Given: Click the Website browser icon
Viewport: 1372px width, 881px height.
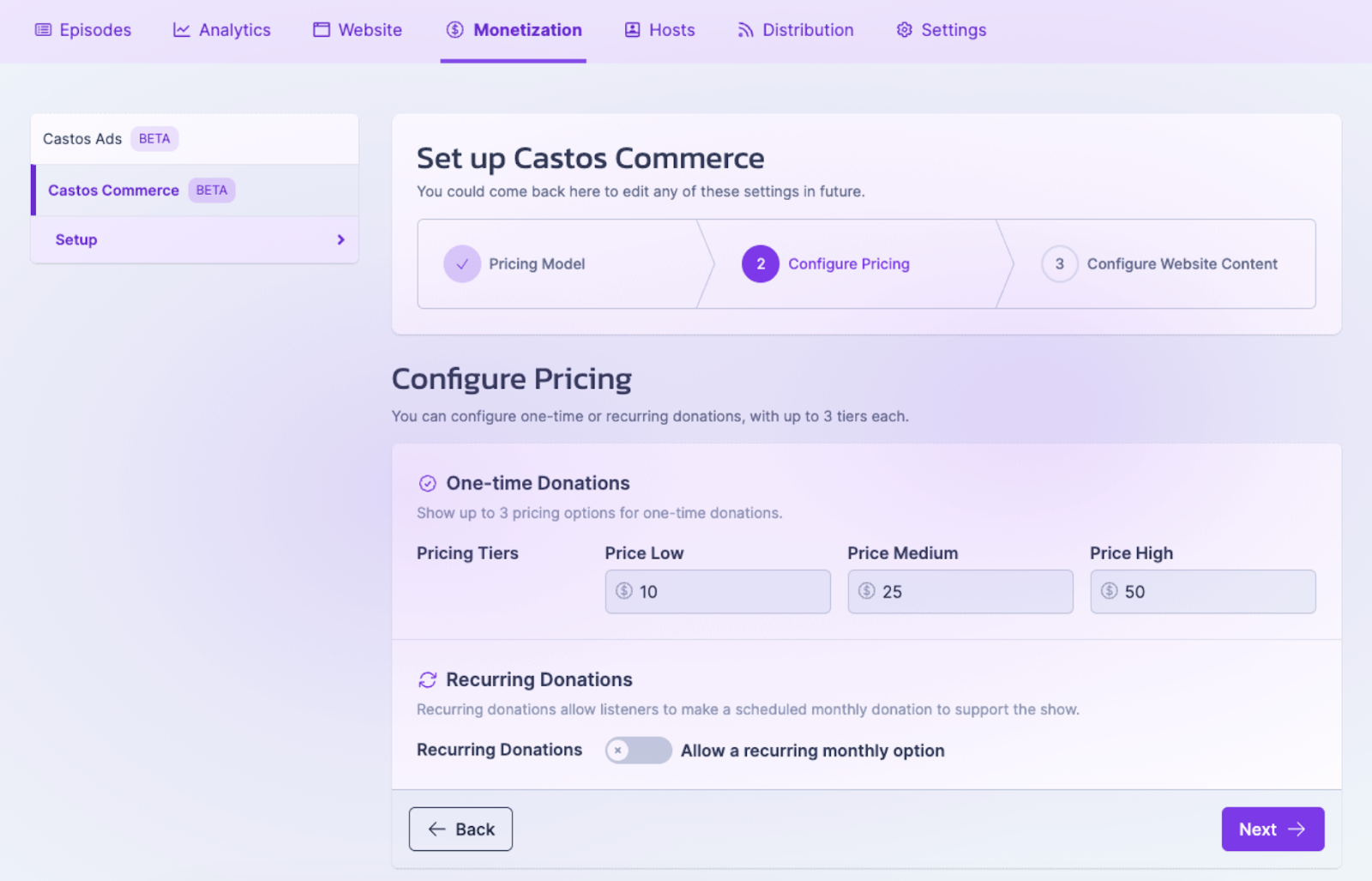Looking at the screenshot, I should tap(322, 29).
